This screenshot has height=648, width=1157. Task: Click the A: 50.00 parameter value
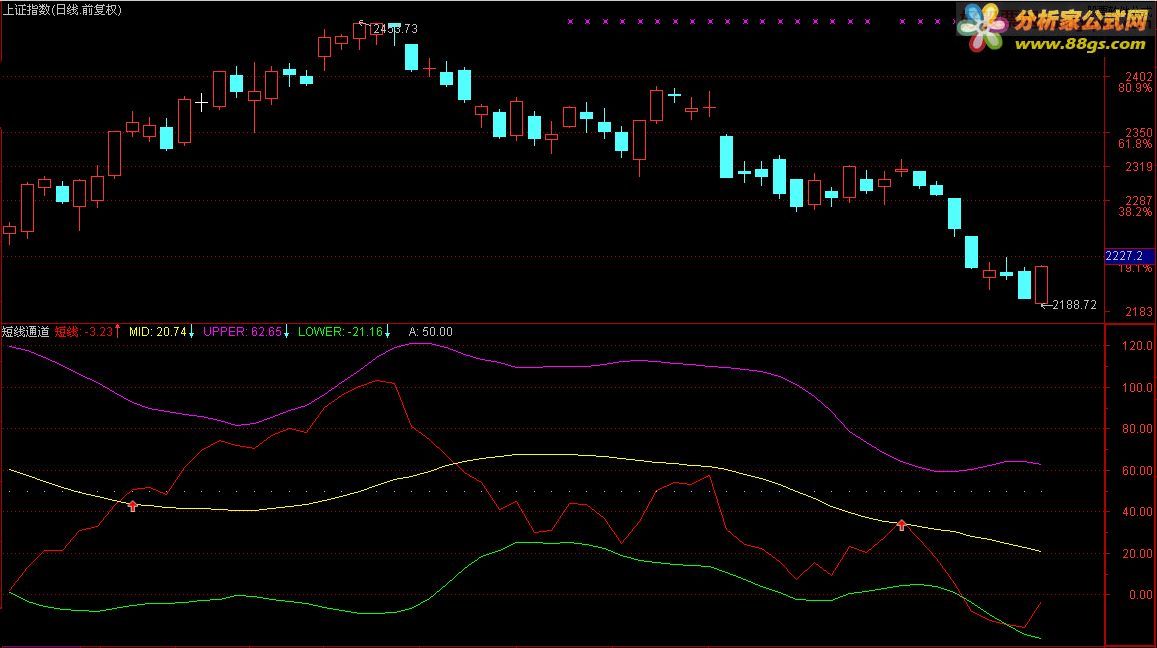pos(431,332)
